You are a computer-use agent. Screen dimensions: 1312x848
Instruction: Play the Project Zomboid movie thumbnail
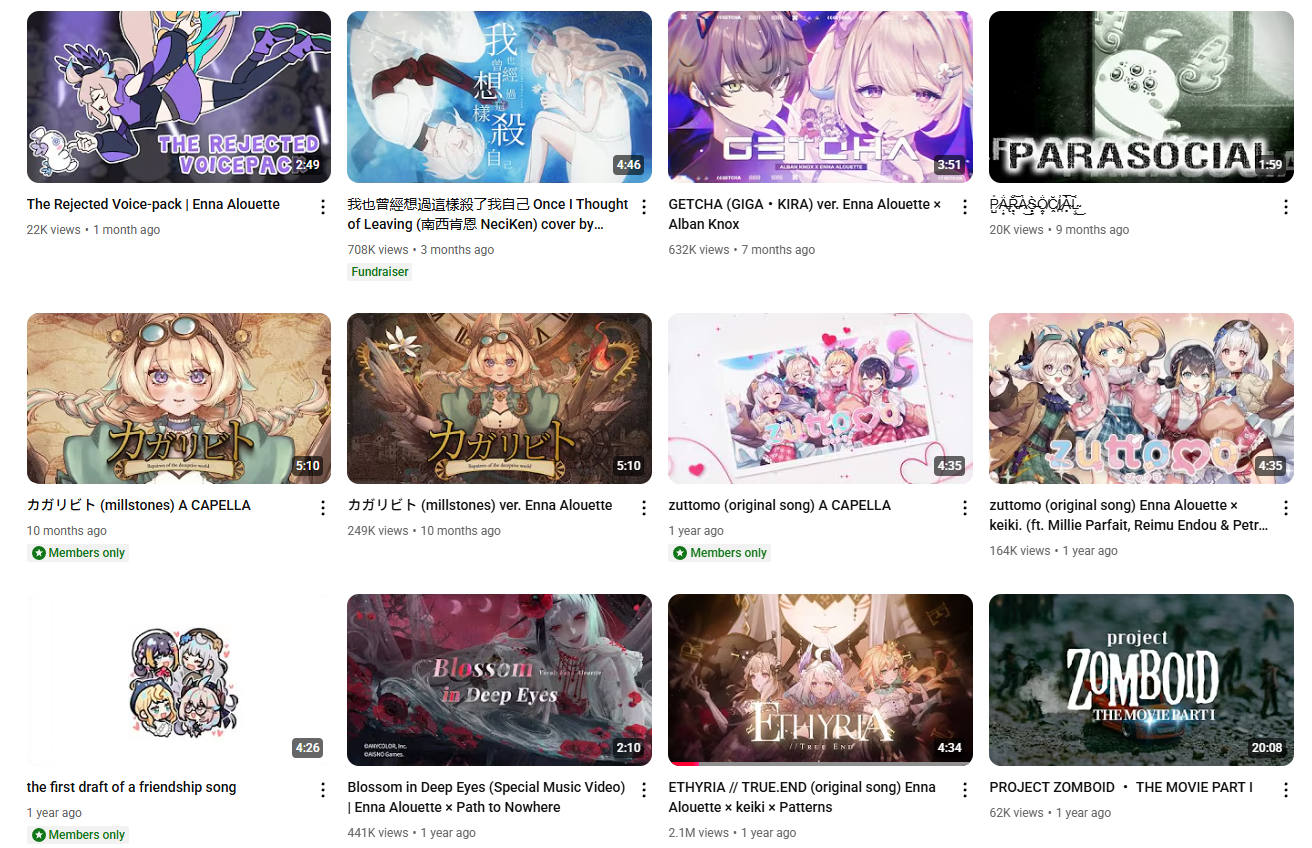coord(1141,680)
